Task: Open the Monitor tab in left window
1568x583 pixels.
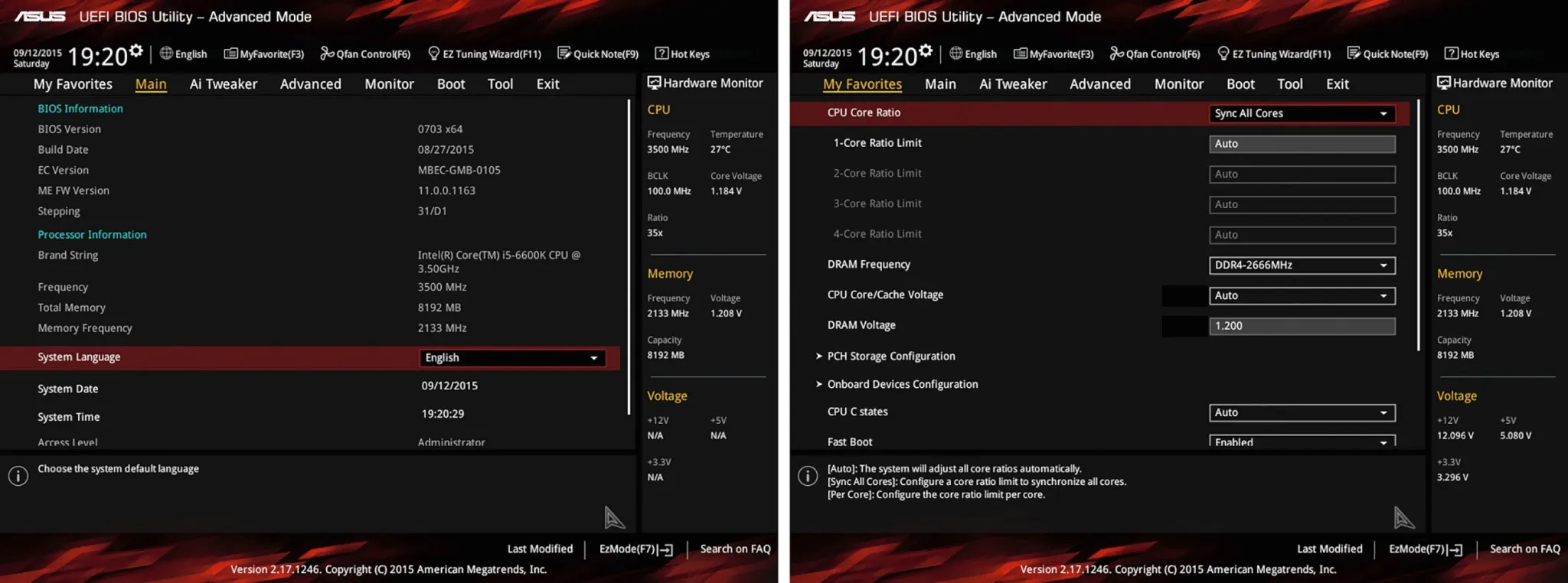Action: point(389,84)
